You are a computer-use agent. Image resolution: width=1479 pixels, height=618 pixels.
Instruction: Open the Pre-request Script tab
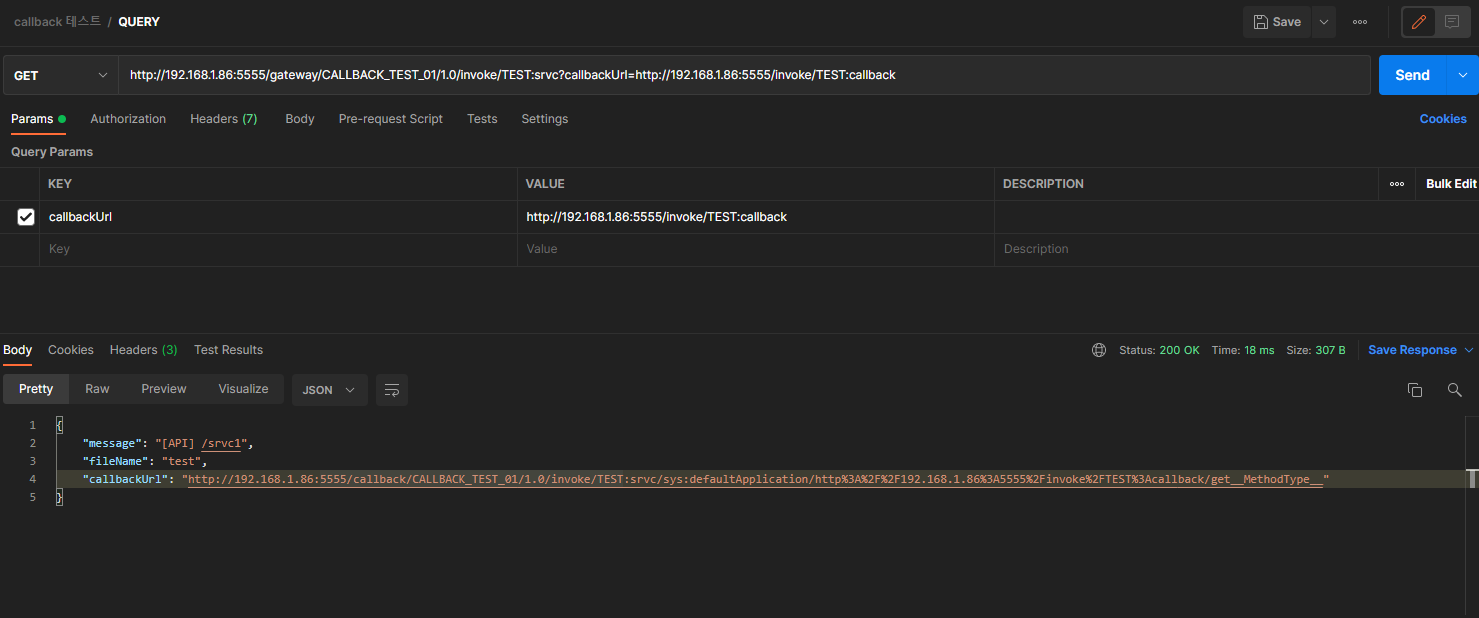[390, 119]
